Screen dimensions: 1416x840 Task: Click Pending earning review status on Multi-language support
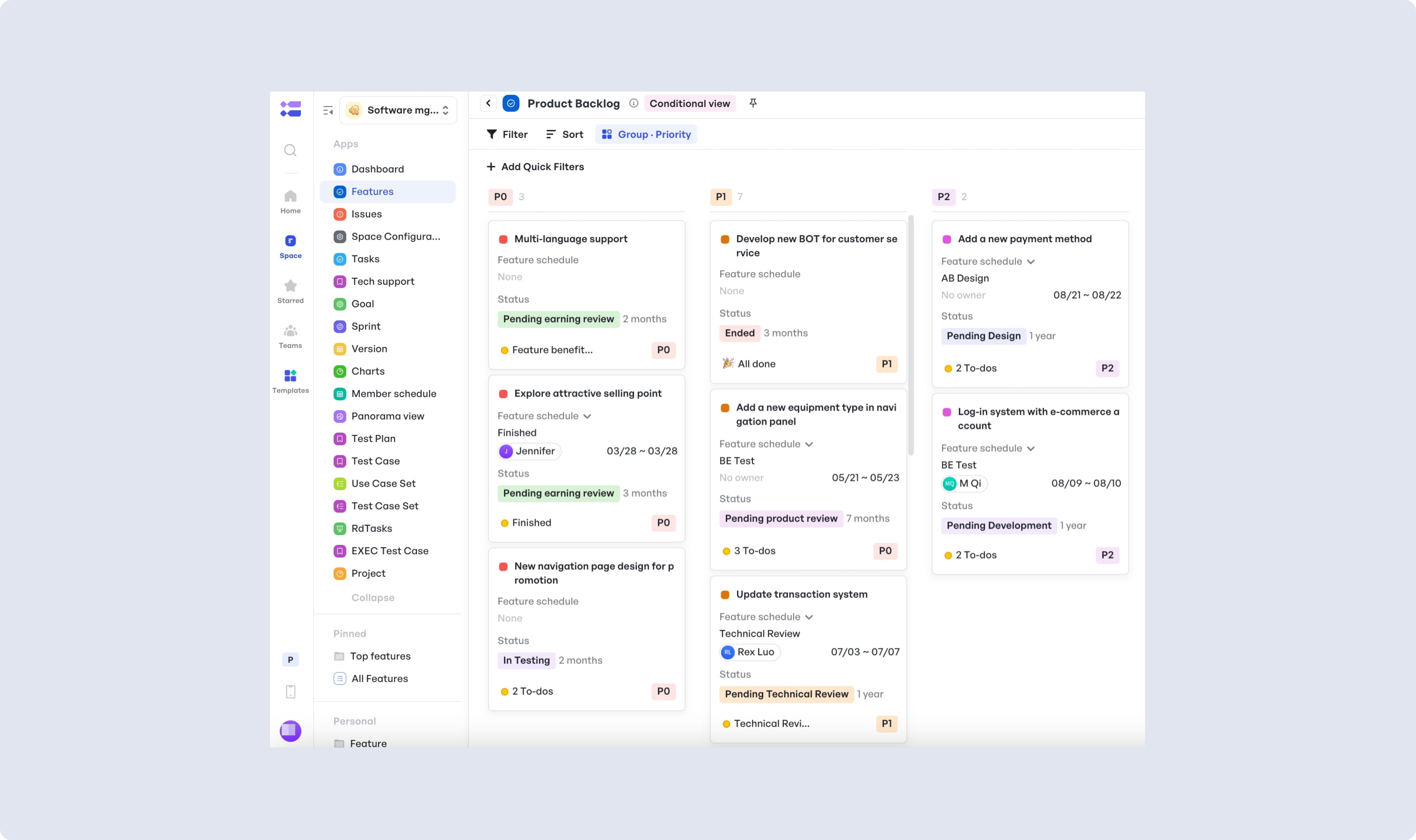pos(558,319)
